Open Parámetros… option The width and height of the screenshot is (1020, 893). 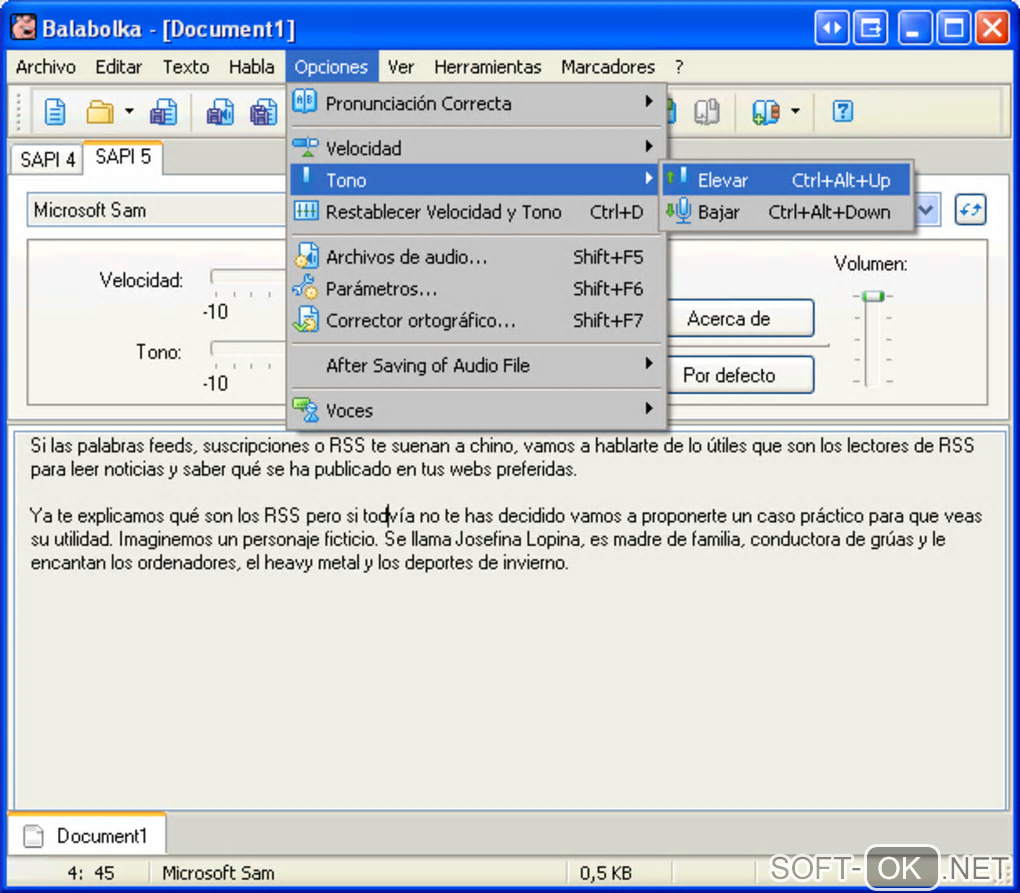point(474,288)
